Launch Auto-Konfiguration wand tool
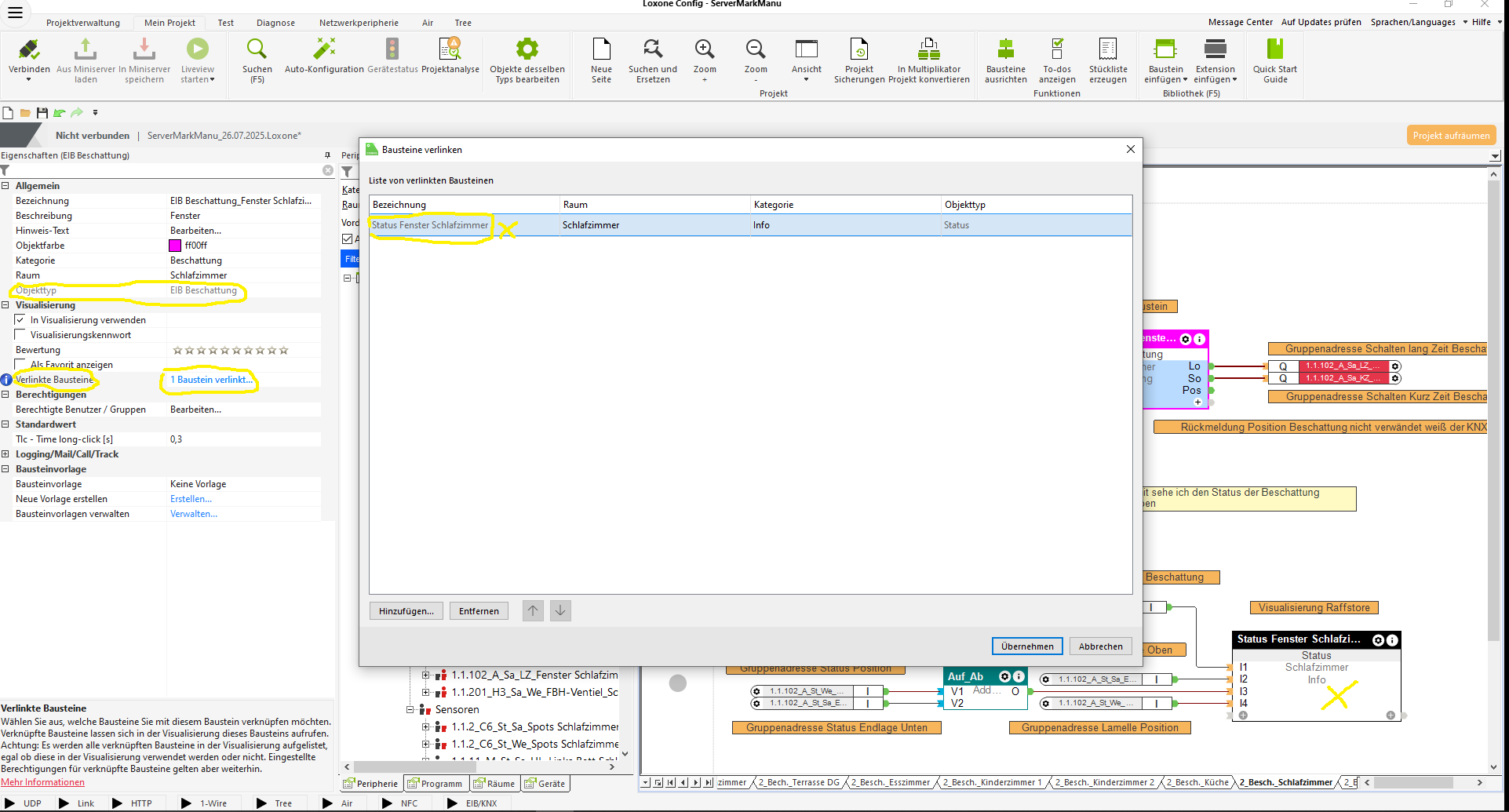 324,50
